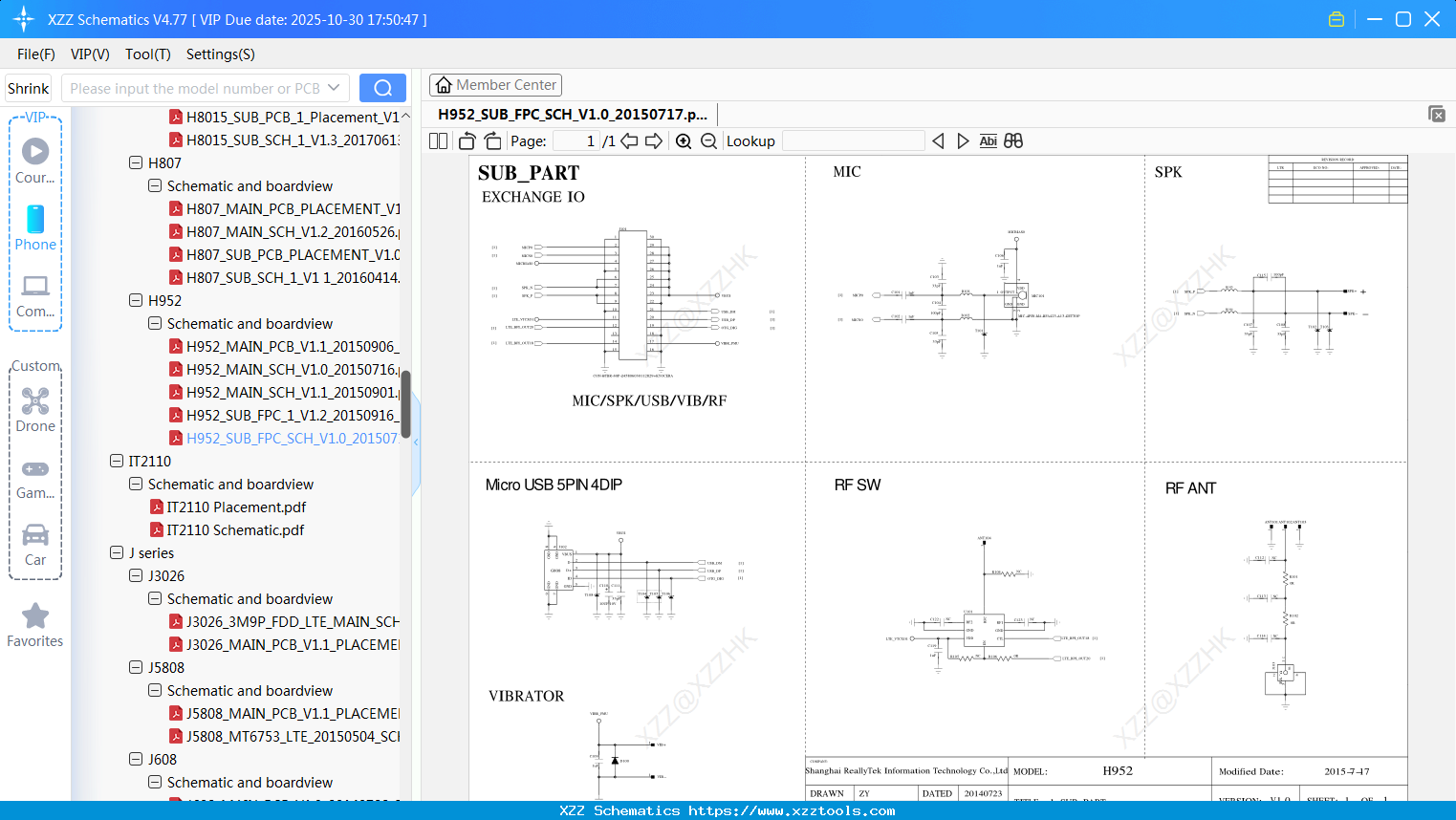Image resolution: width=1456 pixels, height=820 pixels.
Task: Click the blue play Course icon
Action: pyautogui.click(x=35, y=149)
